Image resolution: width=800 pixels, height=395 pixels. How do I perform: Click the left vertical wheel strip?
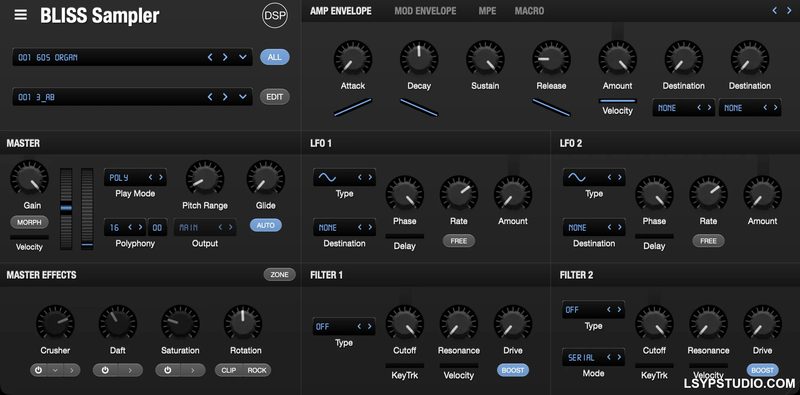66,209
